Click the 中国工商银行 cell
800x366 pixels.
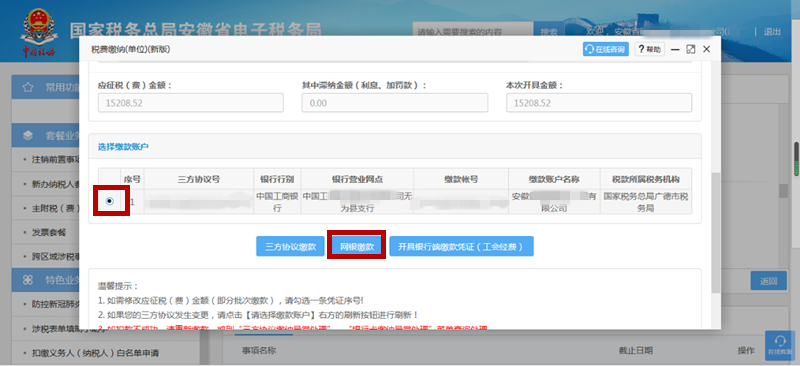(x=277, y=202)
